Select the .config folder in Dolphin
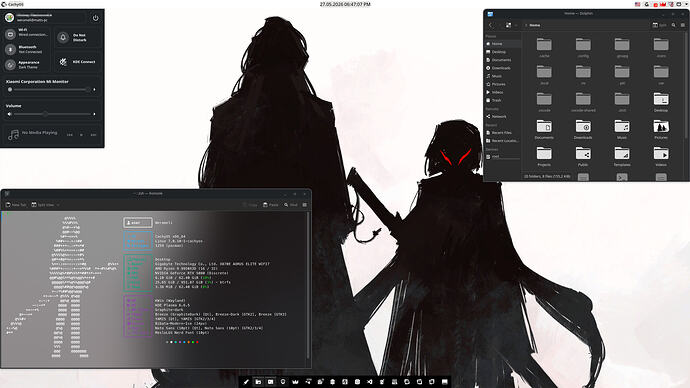The height and width of the screenshot is (388, 690). [583, 48]
